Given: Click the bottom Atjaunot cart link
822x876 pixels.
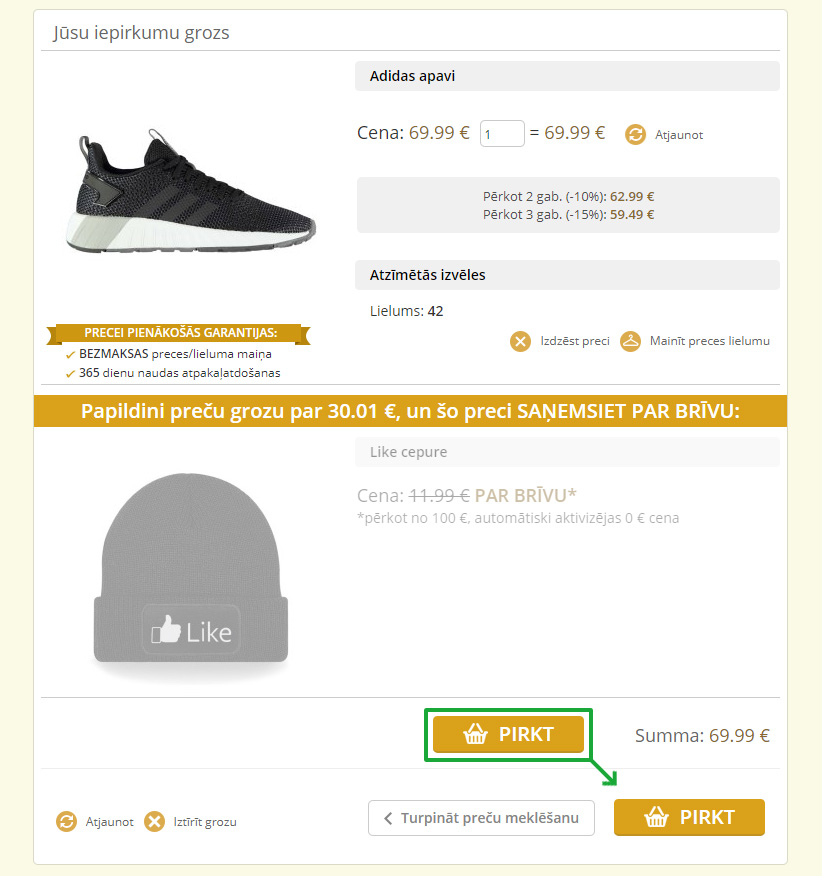Looking at the screenshot, I should [110, 822].
